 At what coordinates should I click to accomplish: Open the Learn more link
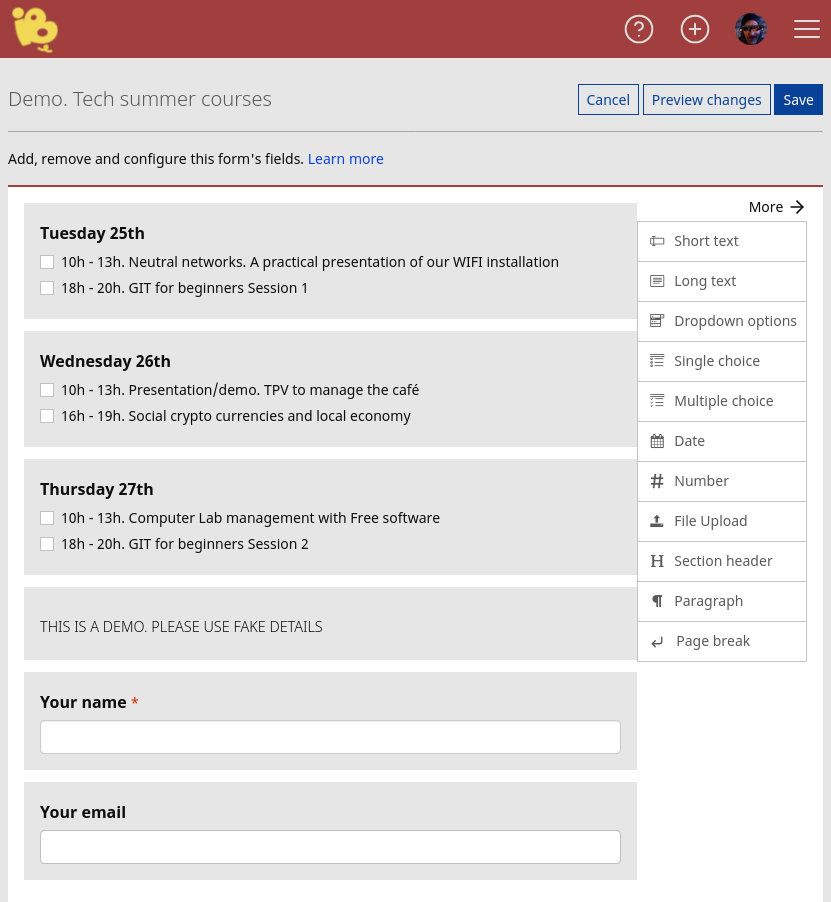point(345,158)
